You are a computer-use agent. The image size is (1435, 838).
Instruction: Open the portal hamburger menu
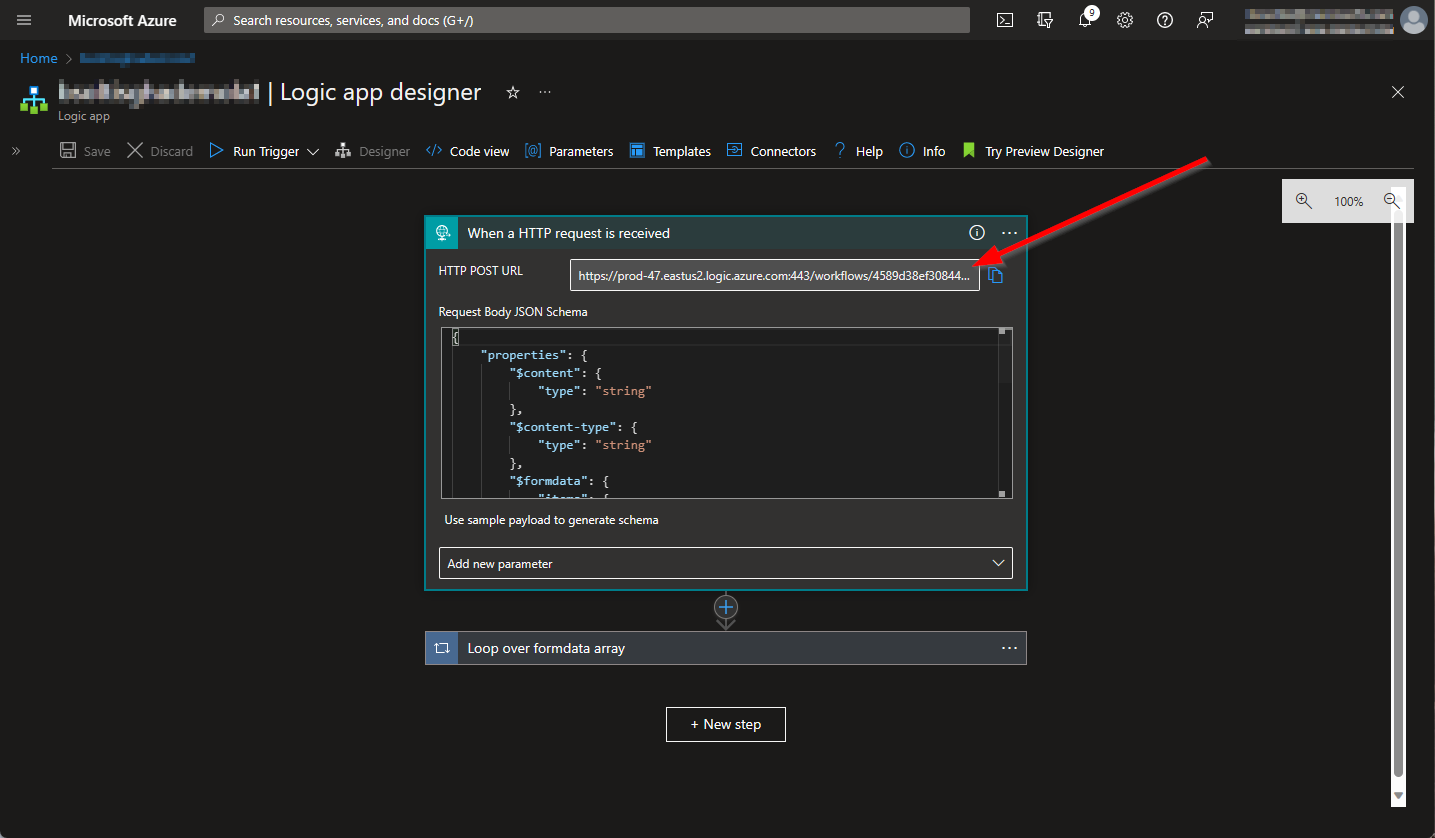[24, 20]
